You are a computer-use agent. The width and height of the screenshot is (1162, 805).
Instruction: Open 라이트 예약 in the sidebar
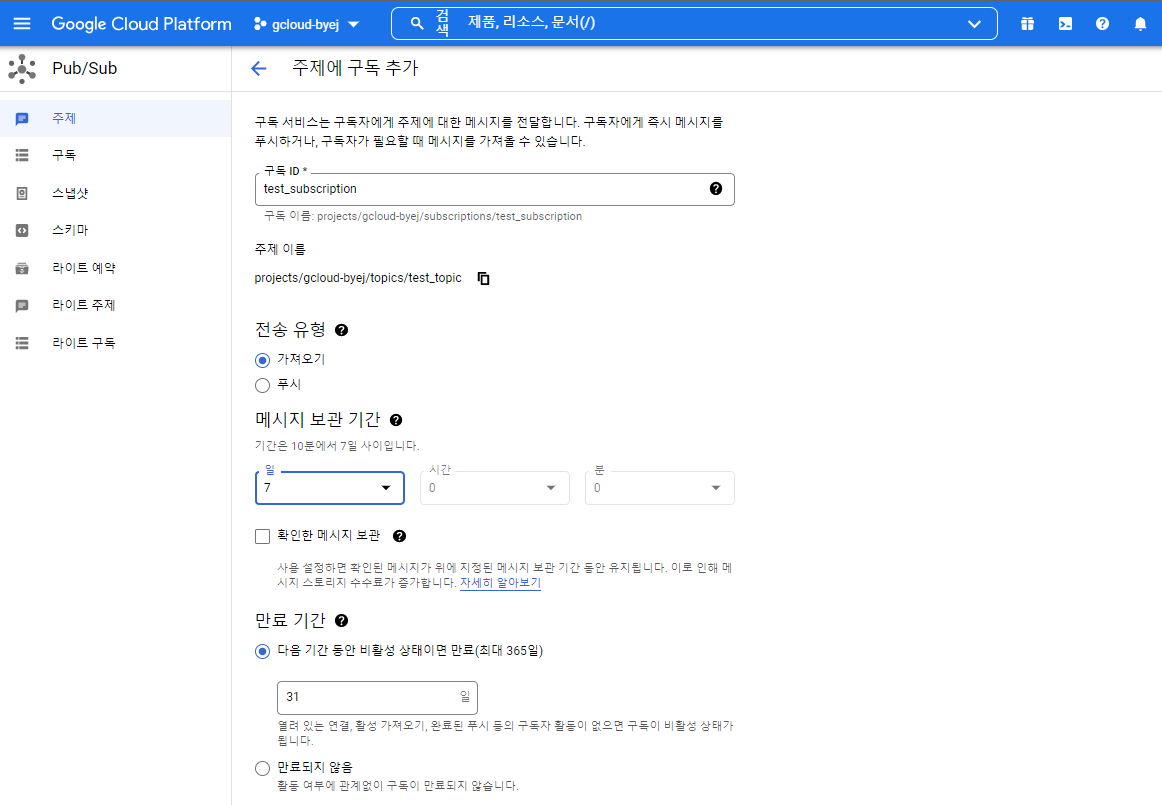[116, 268]
